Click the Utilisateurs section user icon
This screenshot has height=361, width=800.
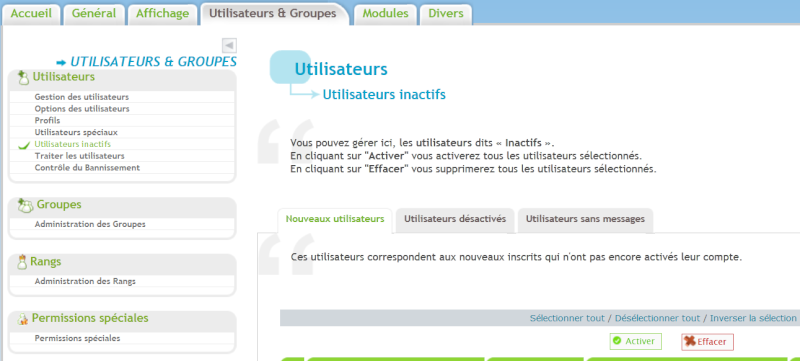[23, 78]
